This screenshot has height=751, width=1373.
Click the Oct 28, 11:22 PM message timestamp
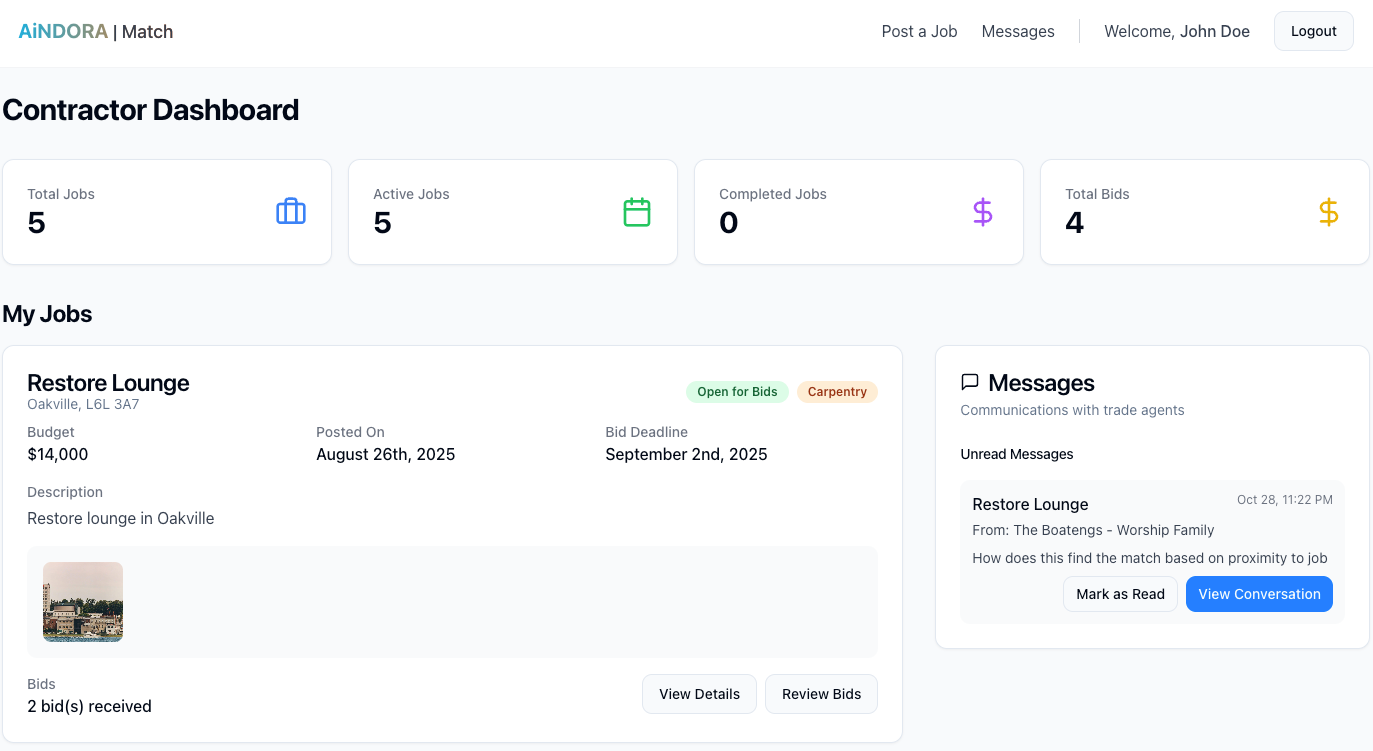(1285, 499)
